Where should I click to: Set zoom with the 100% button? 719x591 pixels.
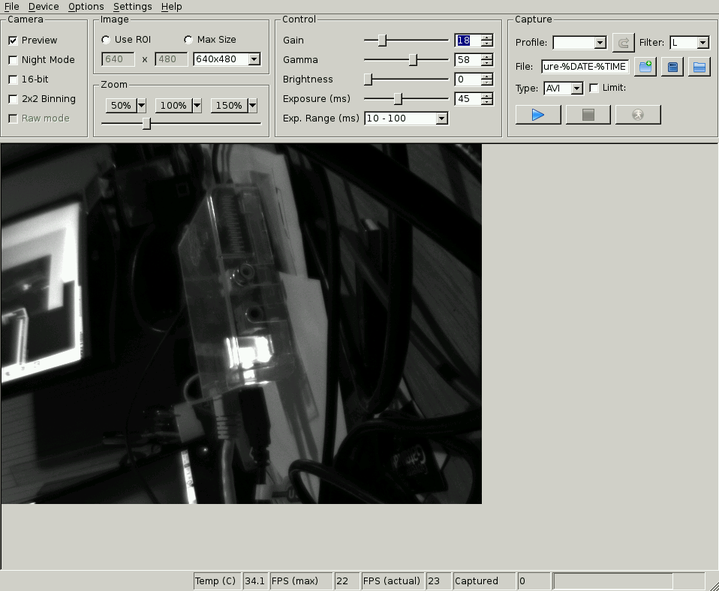coord(173,105)
